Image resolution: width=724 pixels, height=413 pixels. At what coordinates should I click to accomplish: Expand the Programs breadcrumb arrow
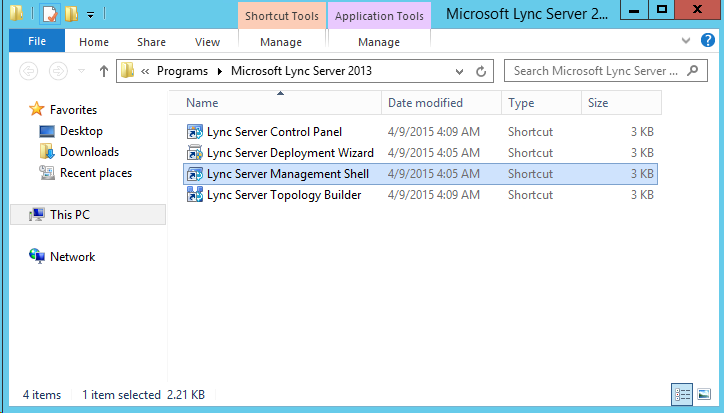pyautogui.click(x=220, y=71)
